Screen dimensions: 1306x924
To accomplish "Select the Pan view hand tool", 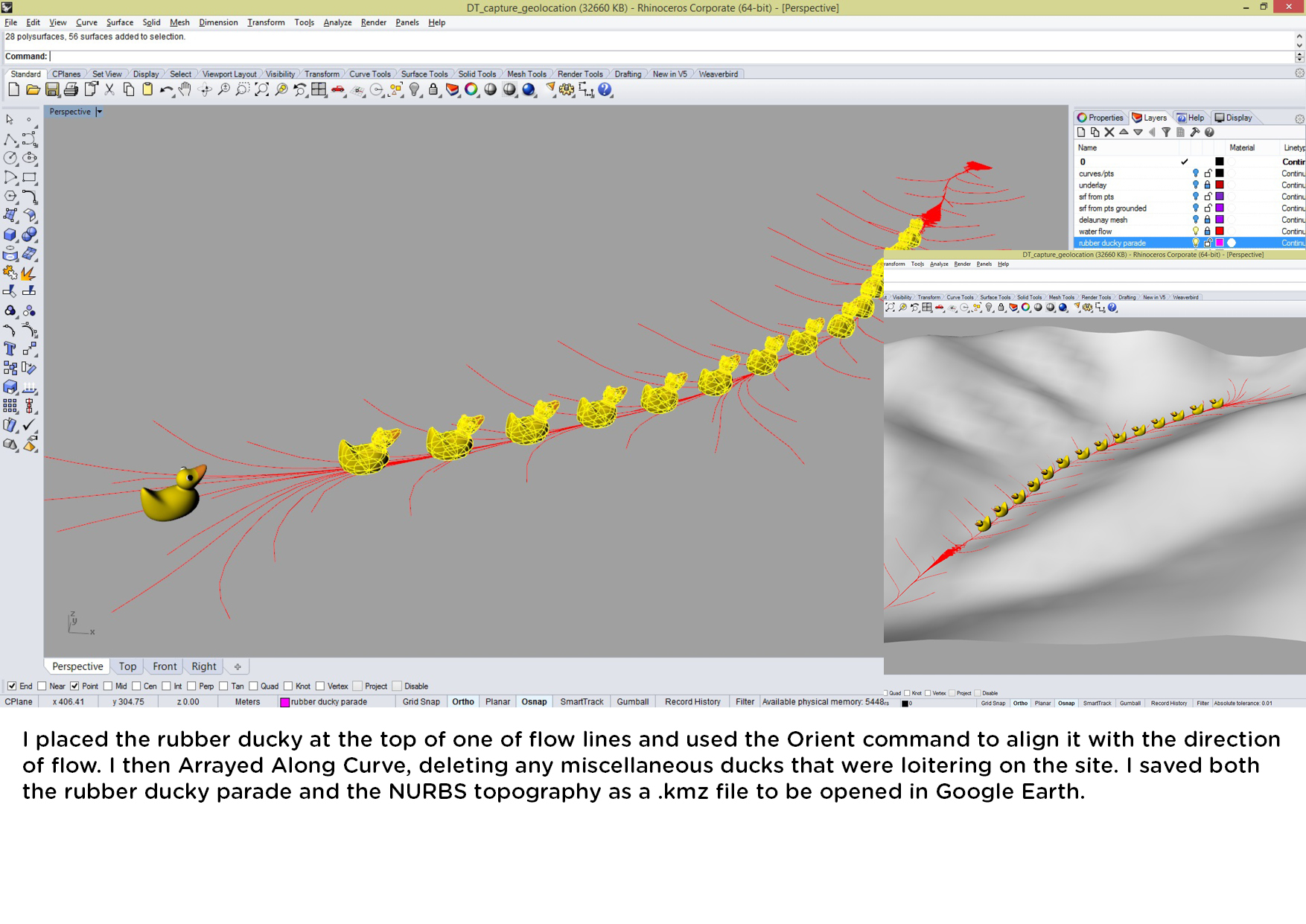I will [185, 90].
